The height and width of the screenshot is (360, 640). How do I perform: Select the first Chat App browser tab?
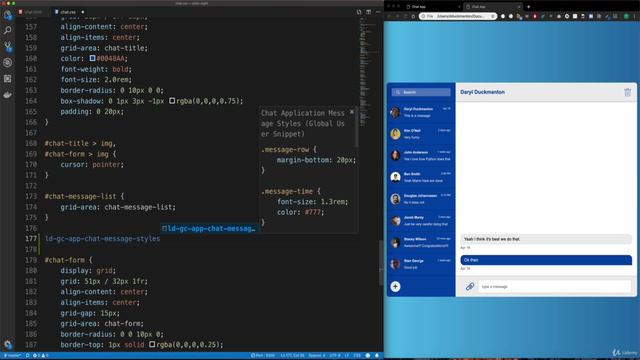coord(433,7)
